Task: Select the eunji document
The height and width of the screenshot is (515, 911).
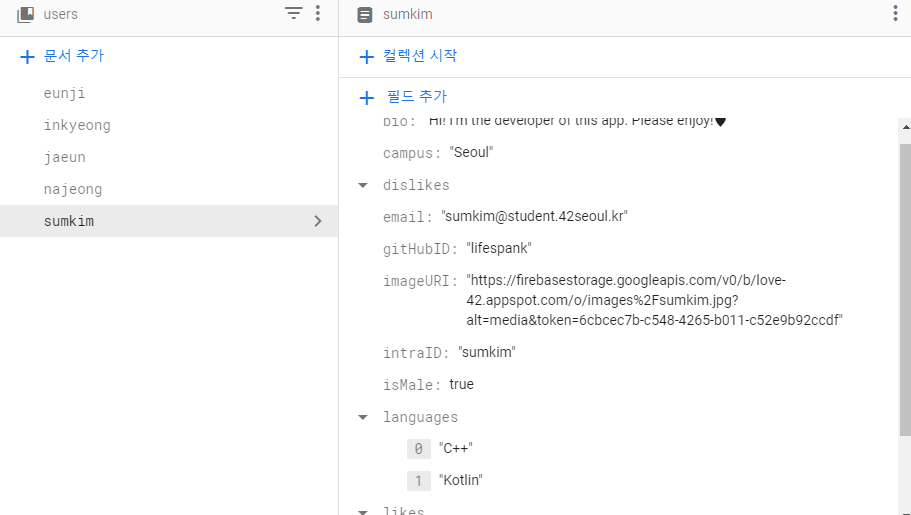Action: [x=65, y=93]
